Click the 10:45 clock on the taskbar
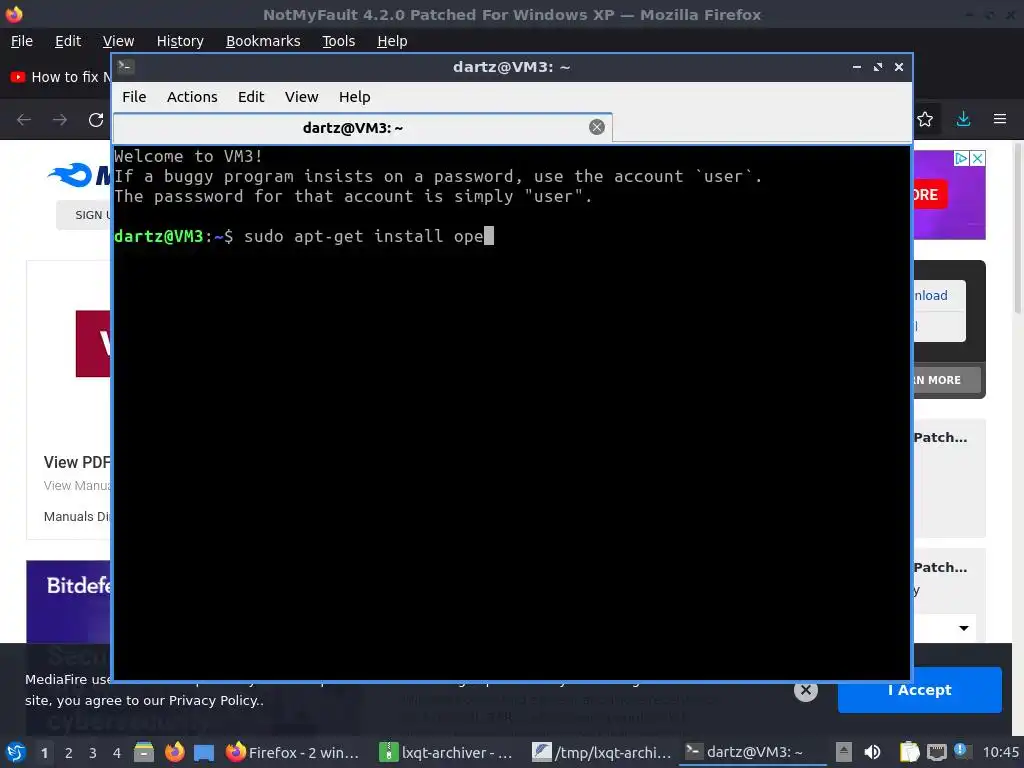This screenshot has height=768, width=1024. point(1000,752)
